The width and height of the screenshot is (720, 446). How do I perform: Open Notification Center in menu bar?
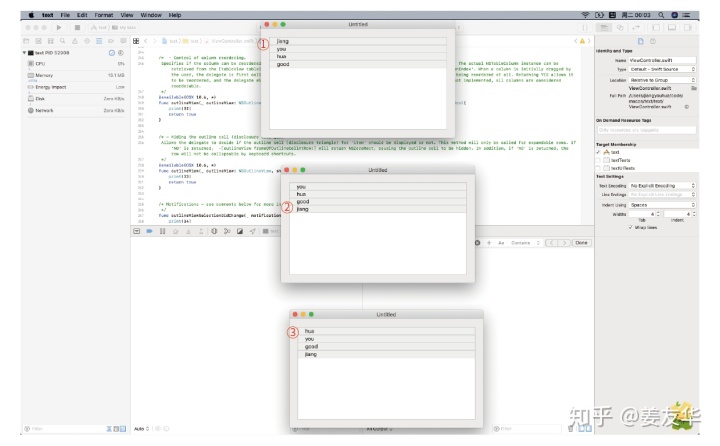pyautogui.click(x=686, y=15)
